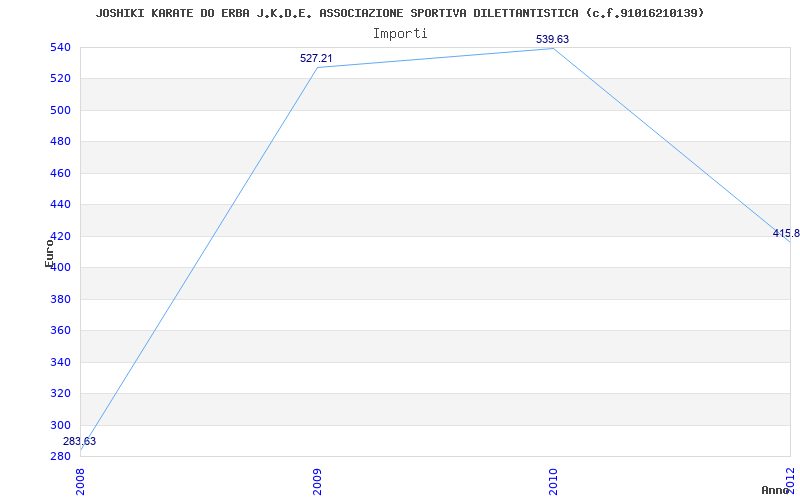The height and width of the screenshot is (500, 800).
Task: Click the 283.63 data point label
Action: point(80,441)
